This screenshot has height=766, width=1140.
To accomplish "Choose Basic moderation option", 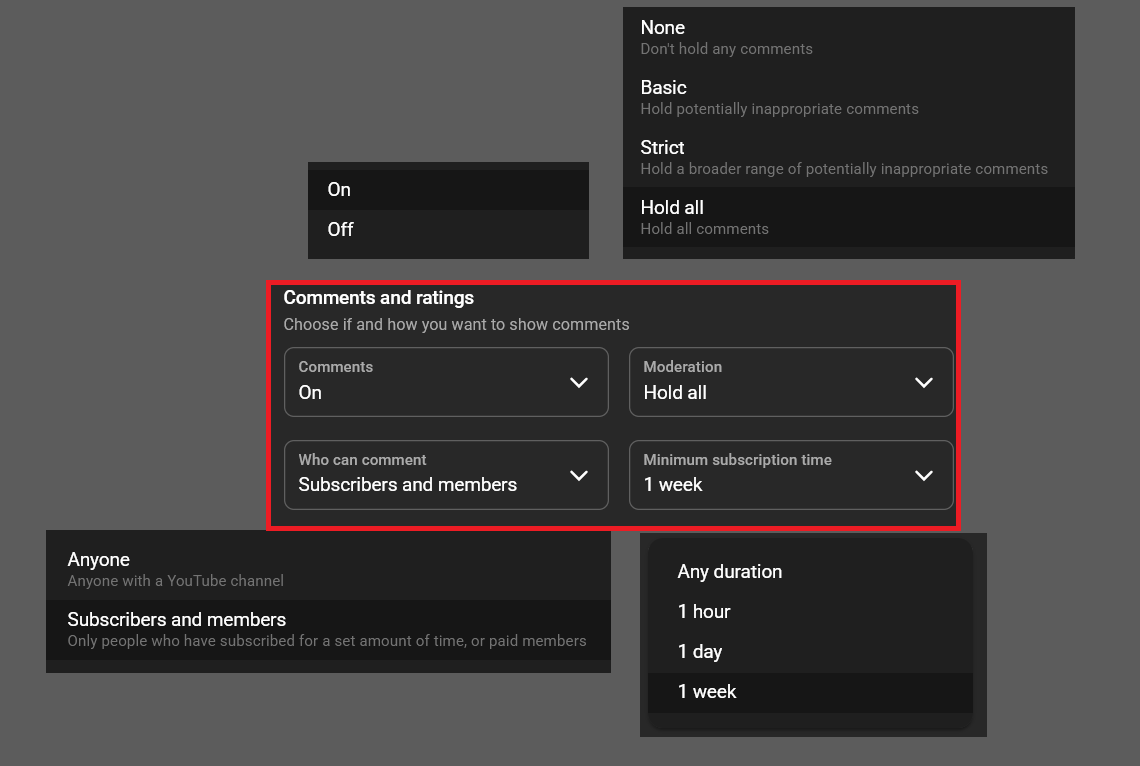I will 848,97.
